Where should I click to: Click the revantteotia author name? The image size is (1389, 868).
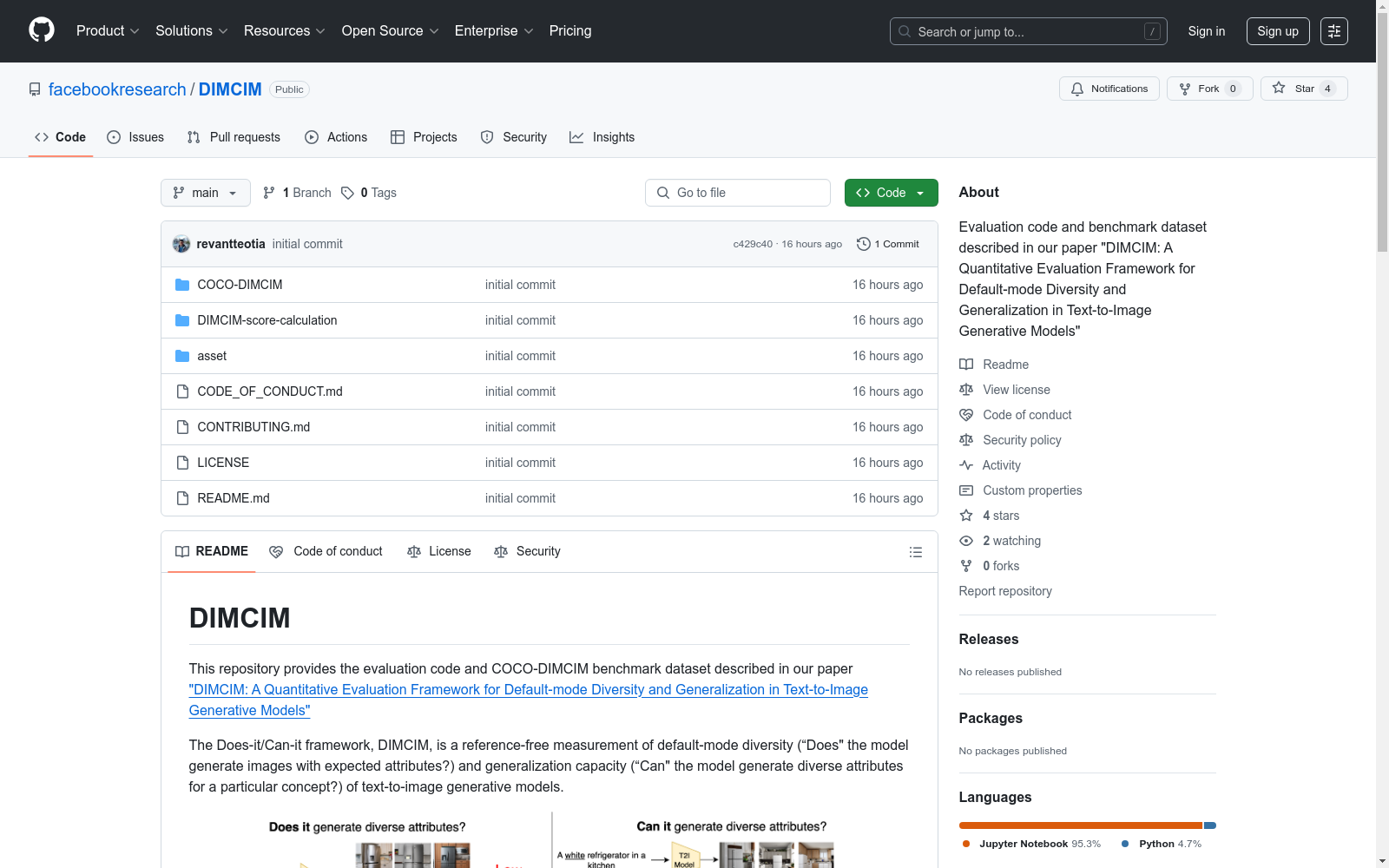coord(231,244)
